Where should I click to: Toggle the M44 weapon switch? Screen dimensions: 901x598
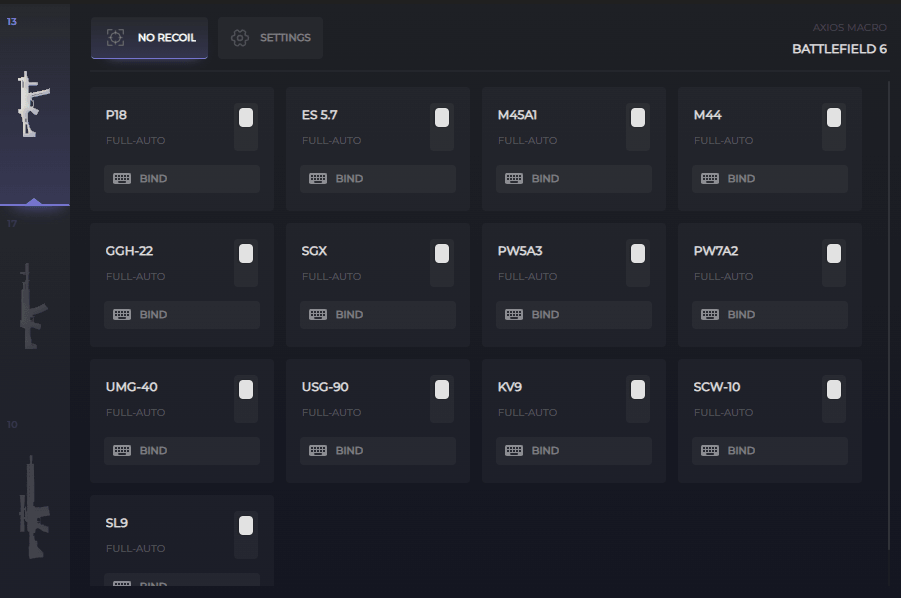coord(834,127)
